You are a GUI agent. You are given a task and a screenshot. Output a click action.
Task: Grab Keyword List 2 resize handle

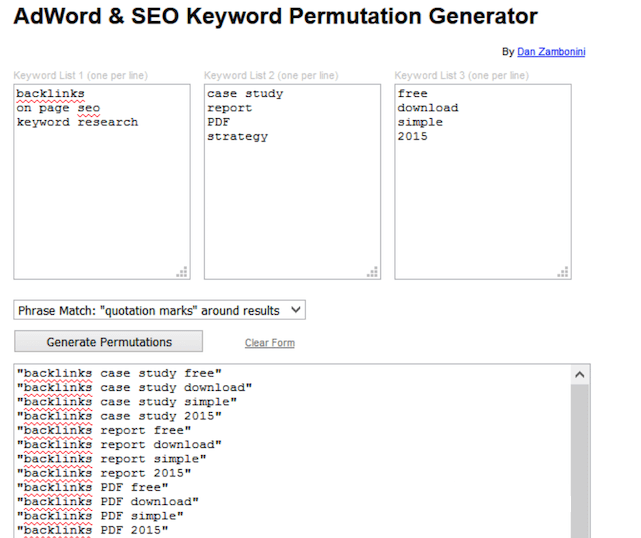(373, 272)
